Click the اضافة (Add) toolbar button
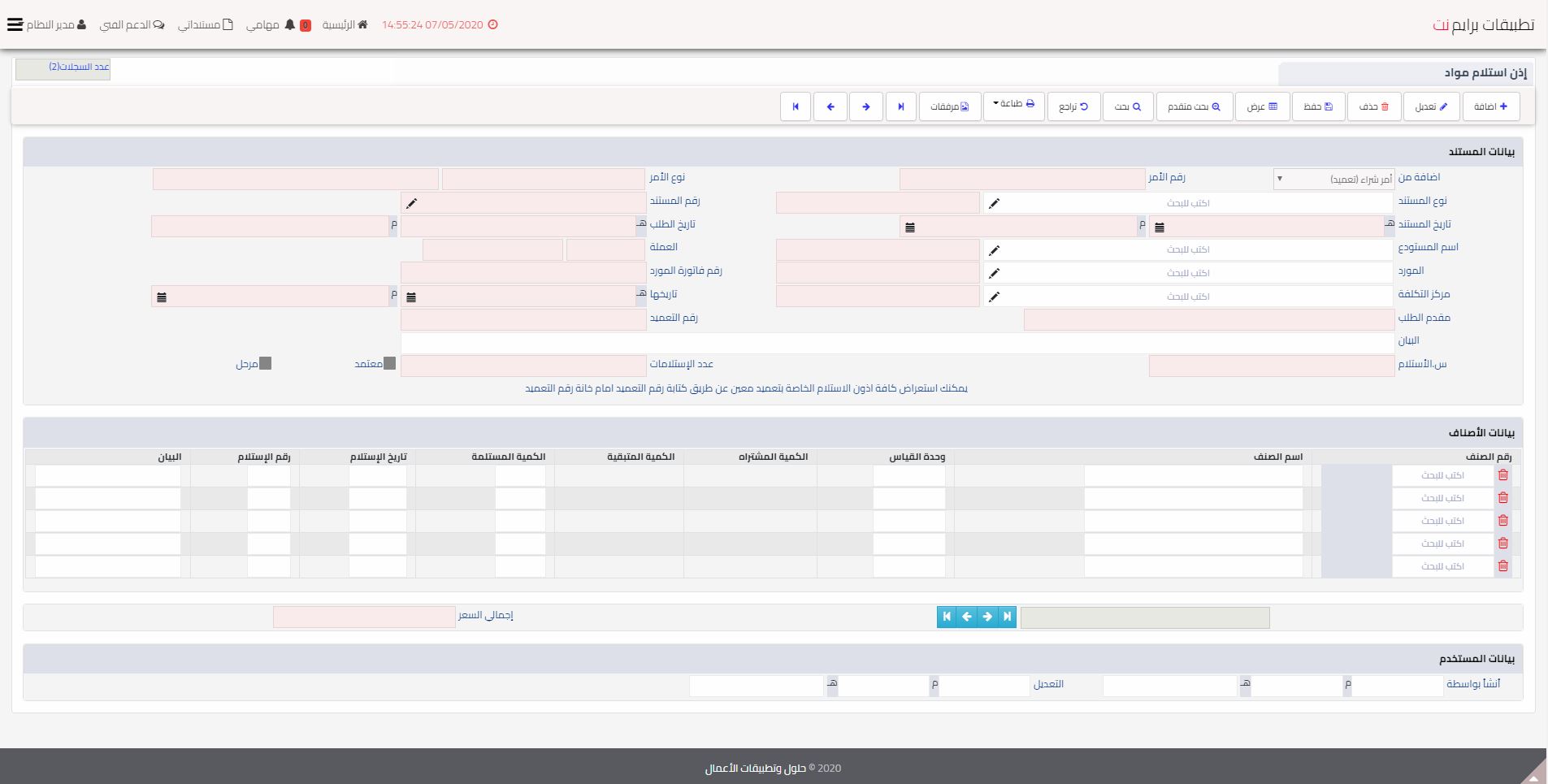The height and width of the screenshot is (784, 1548). click(x=1490, y=106)
